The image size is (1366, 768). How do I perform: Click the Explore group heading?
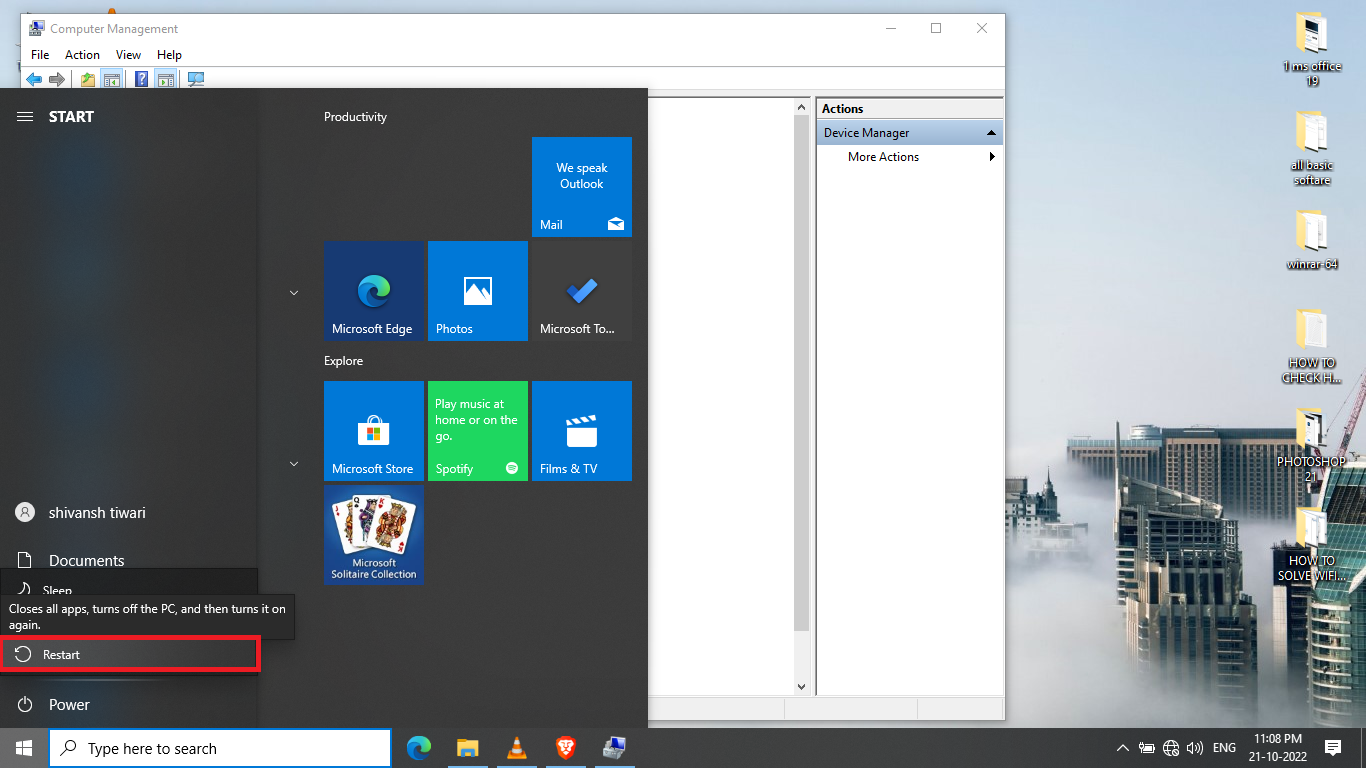(x=343, y=361)
